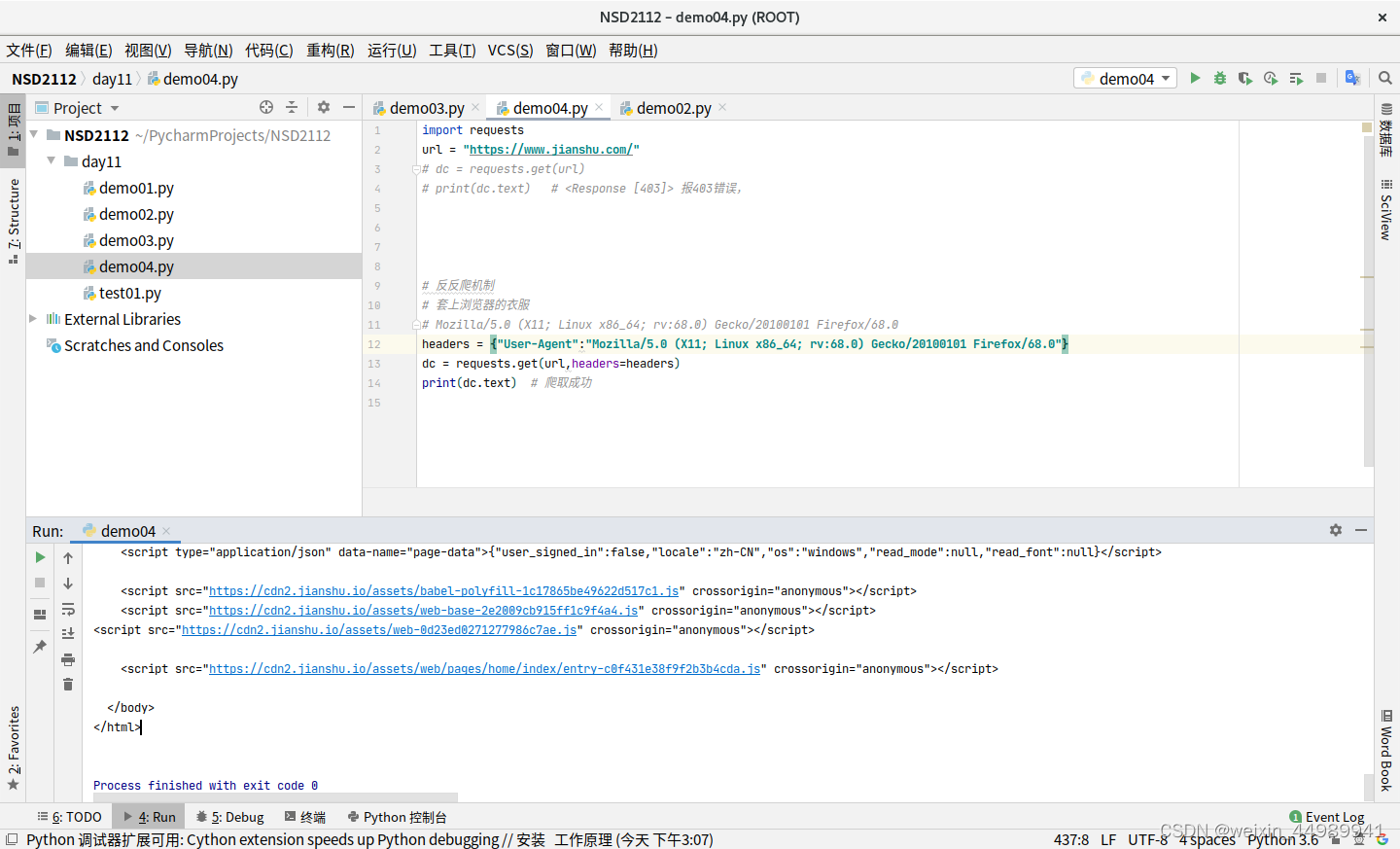Viewport: 1400px width, 849px height.
Task: Open the 7: Structure side panel
Action: [x=13, y=221]
